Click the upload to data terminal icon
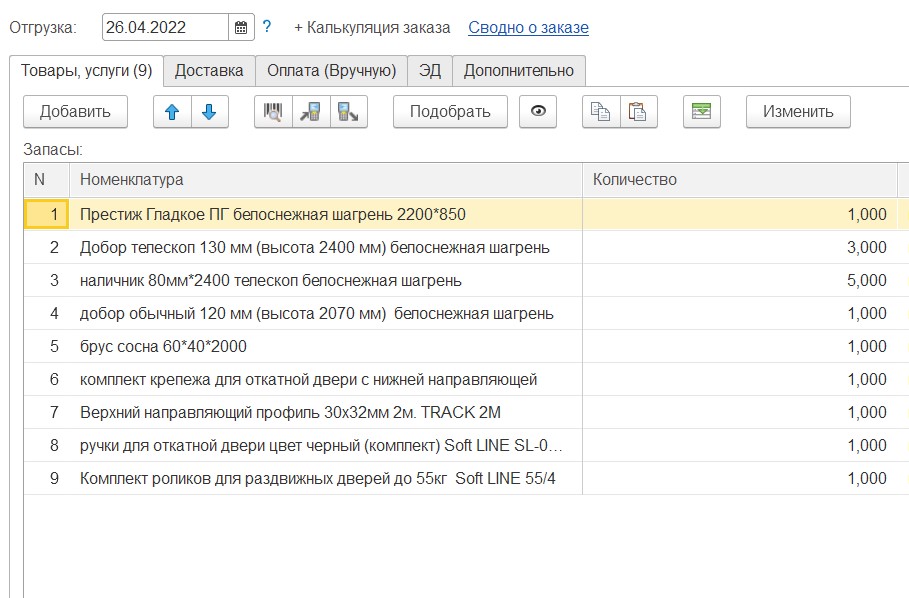 [x=348, y=111]
